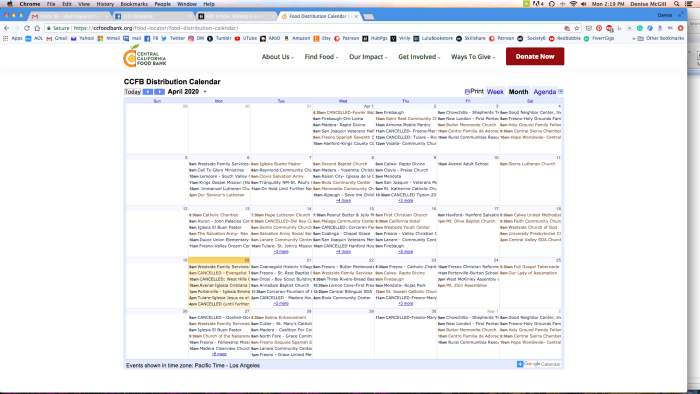Viewport: 700px width, 394px height.
Task: Open the Yahoo! bookmark
Action: (x=82, y=38)
